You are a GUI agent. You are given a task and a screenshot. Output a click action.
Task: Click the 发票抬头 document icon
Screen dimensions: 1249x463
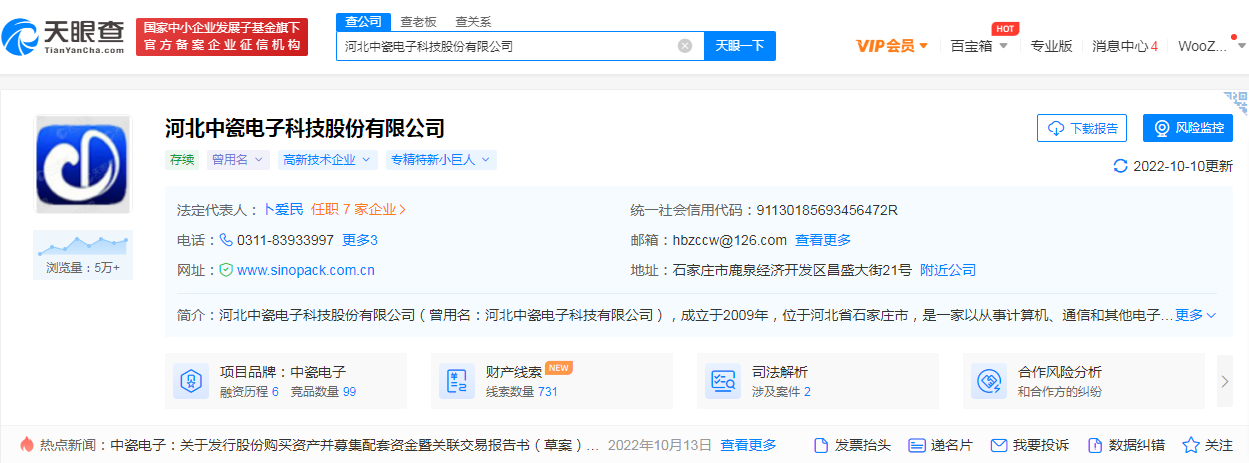coord(822,445)
